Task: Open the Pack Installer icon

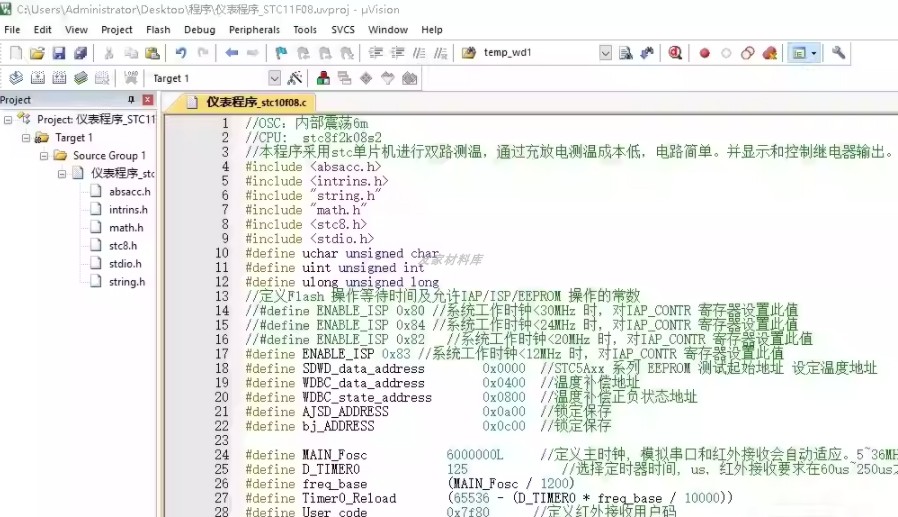Action: tap(409, 78)
